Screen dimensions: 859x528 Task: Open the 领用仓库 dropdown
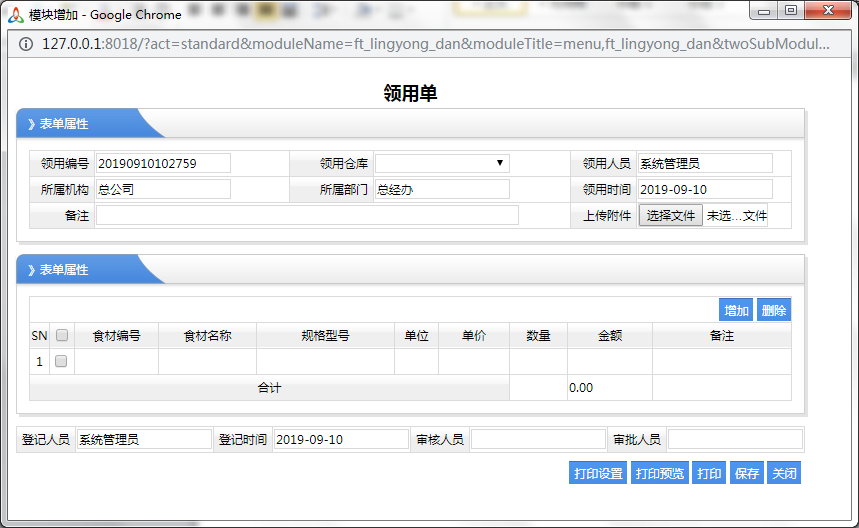click(x=442, y=163)
